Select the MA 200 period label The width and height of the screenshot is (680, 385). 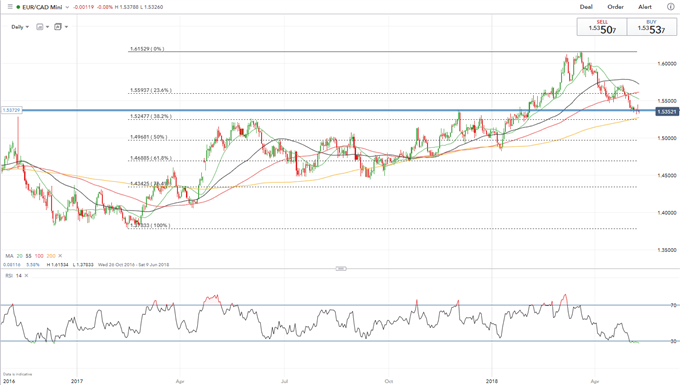pos(51,256)
